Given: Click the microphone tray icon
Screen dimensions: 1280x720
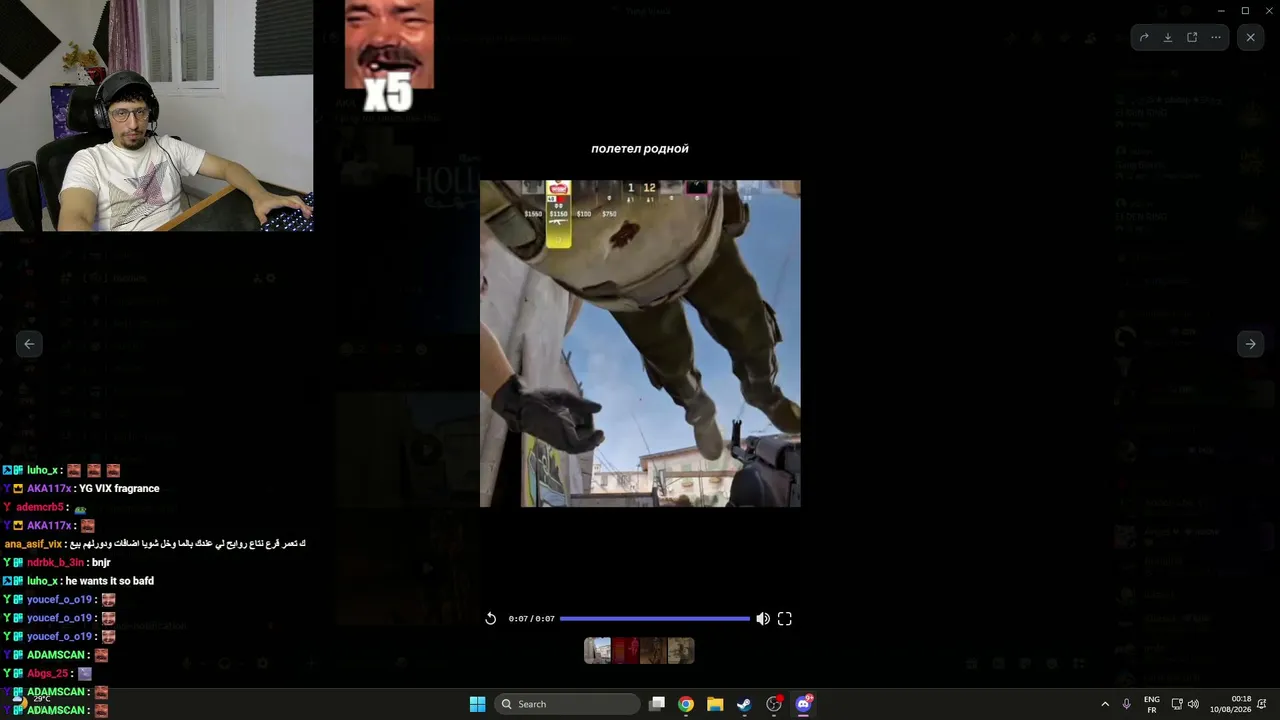Looking at the screenshot, I should click(x=1127, y=704).
